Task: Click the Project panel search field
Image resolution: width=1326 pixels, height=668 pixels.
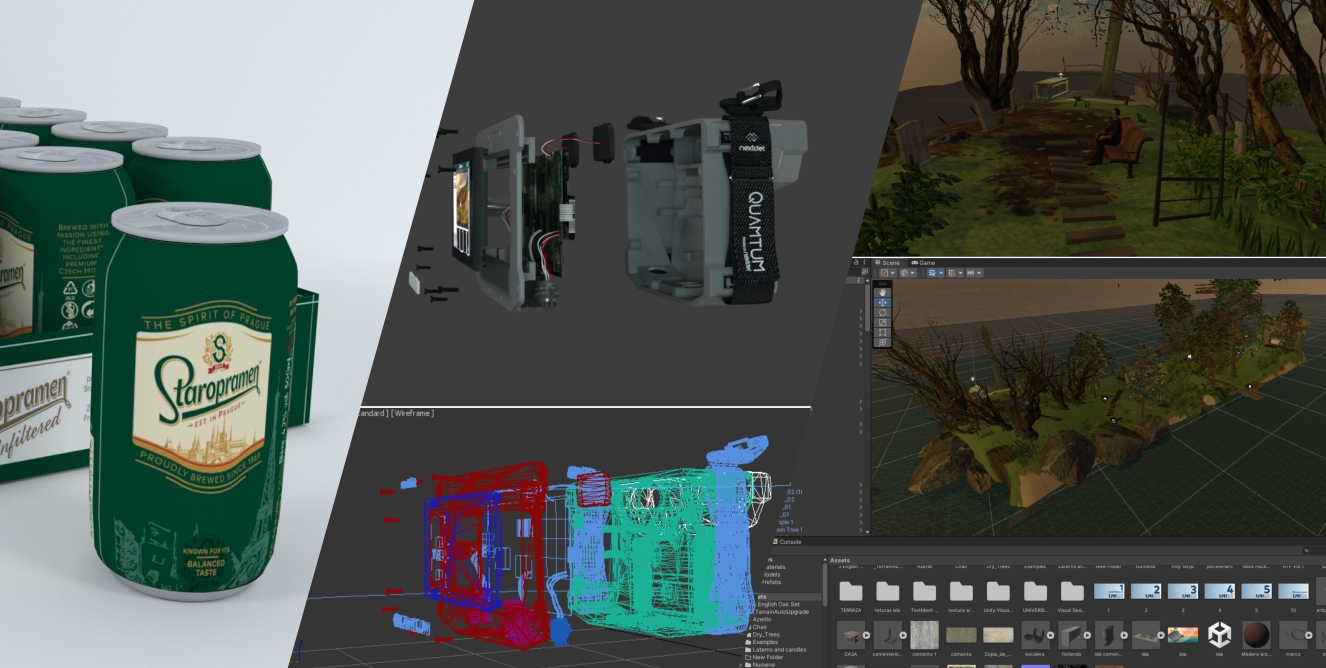Action: pos(1314,551)
